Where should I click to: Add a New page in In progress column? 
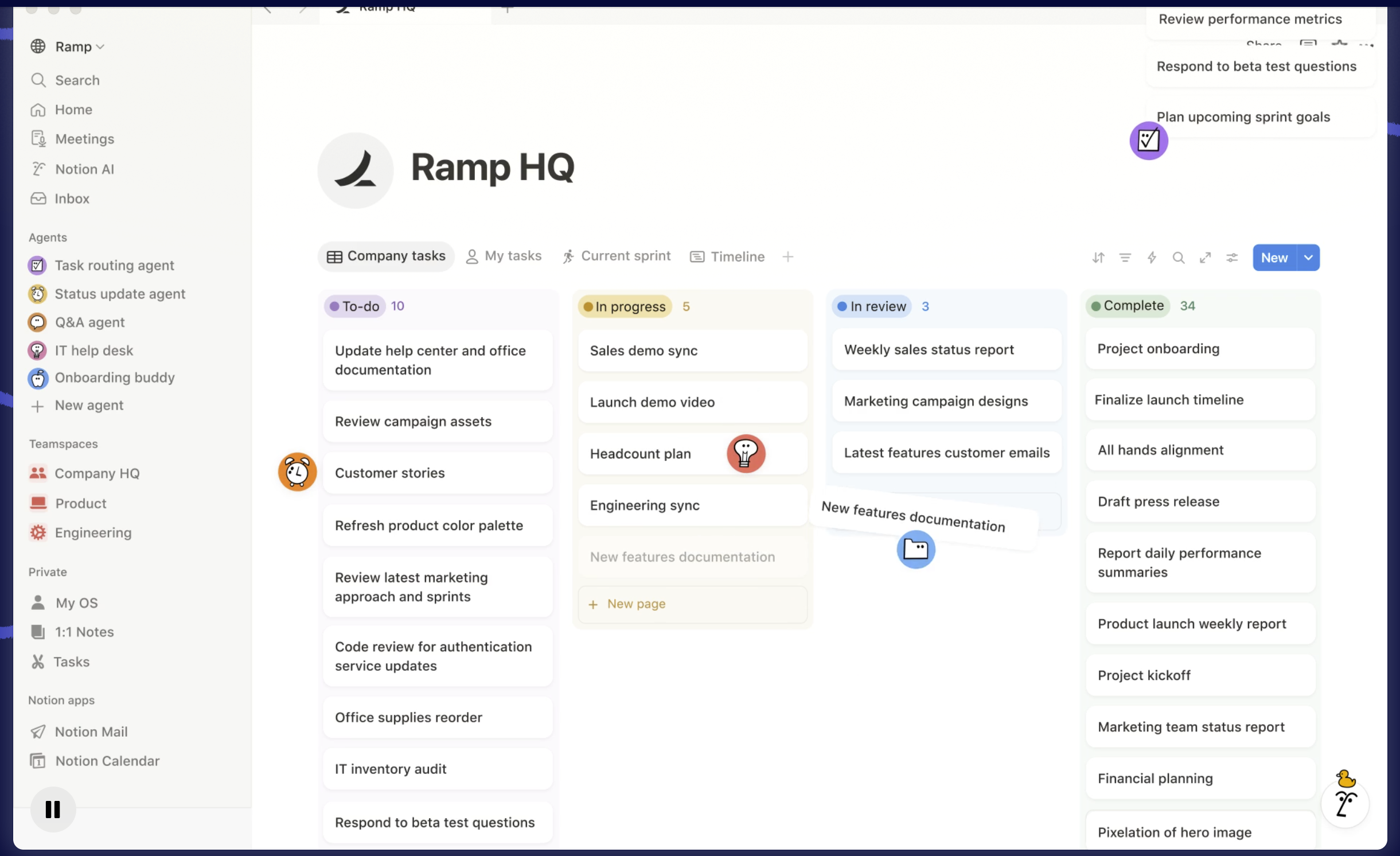click(x=693, y=604)
